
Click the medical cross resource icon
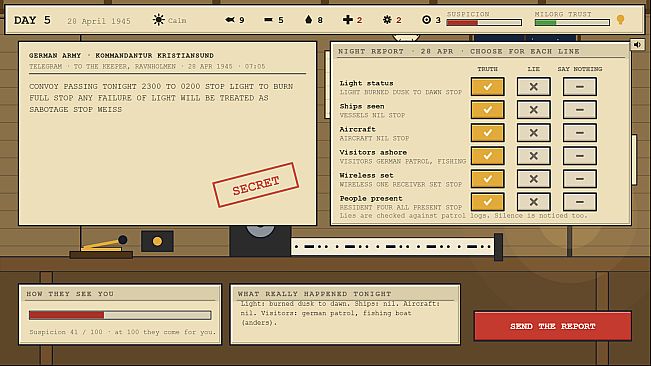pos(348,20)
